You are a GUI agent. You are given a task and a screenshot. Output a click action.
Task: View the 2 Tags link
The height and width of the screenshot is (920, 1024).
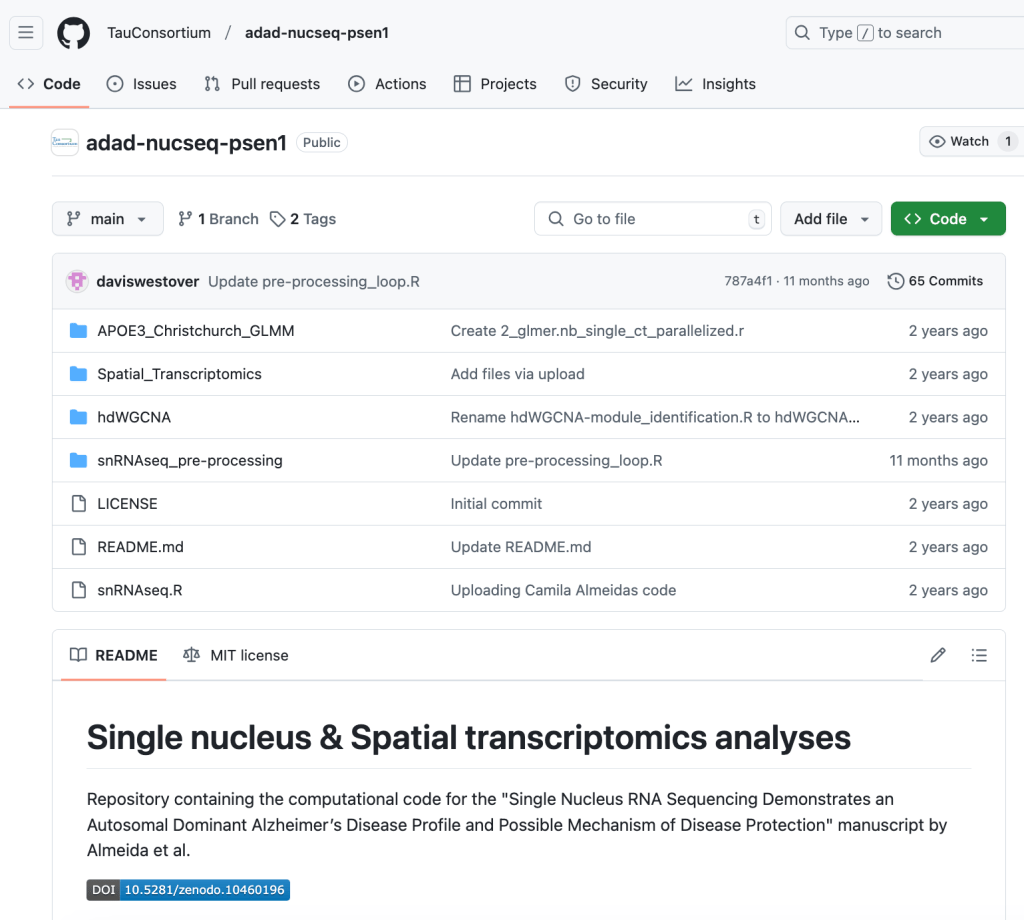tap(303, 219)
